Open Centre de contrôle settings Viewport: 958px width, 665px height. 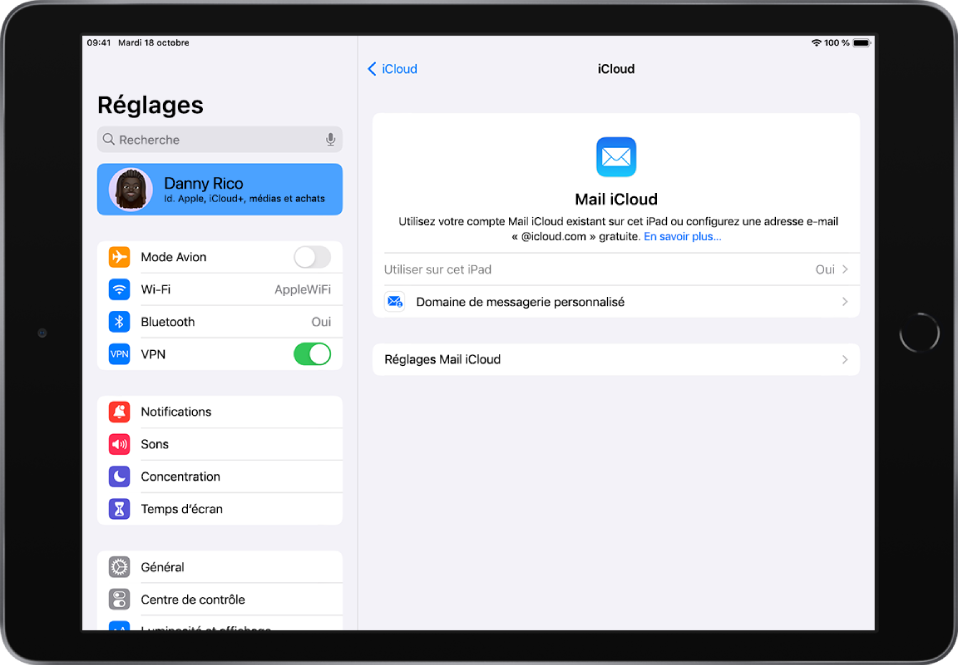click(x=220, y=599)
